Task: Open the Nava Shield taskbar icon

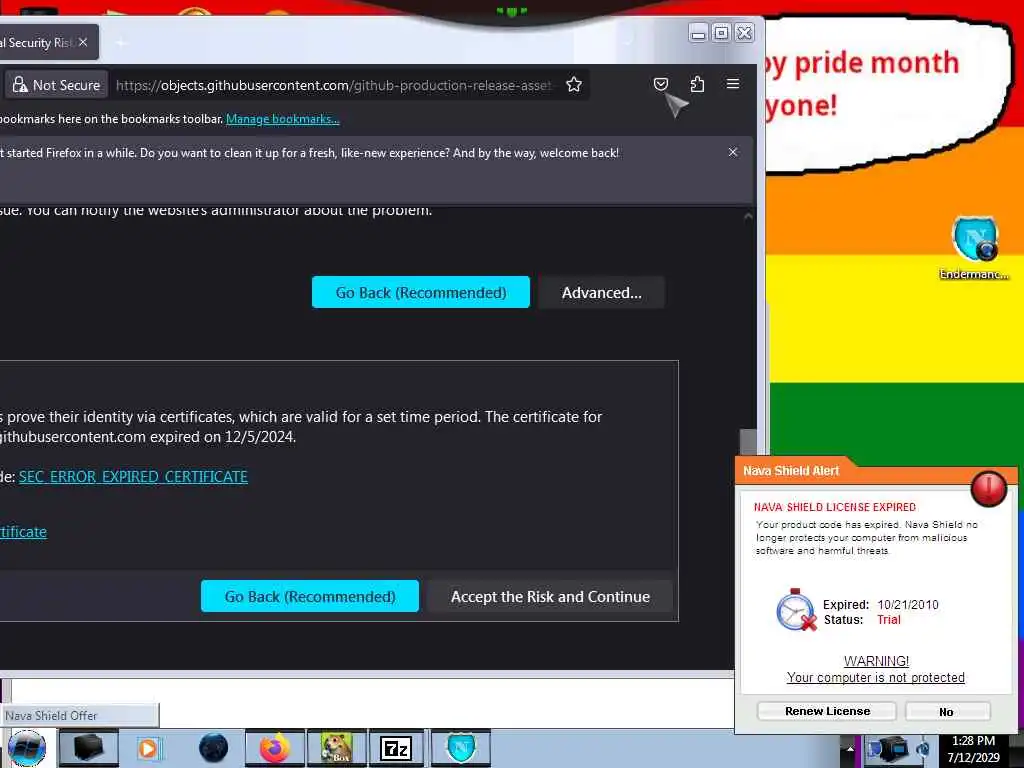Action: pyautogui.click(x=460, y=748)
